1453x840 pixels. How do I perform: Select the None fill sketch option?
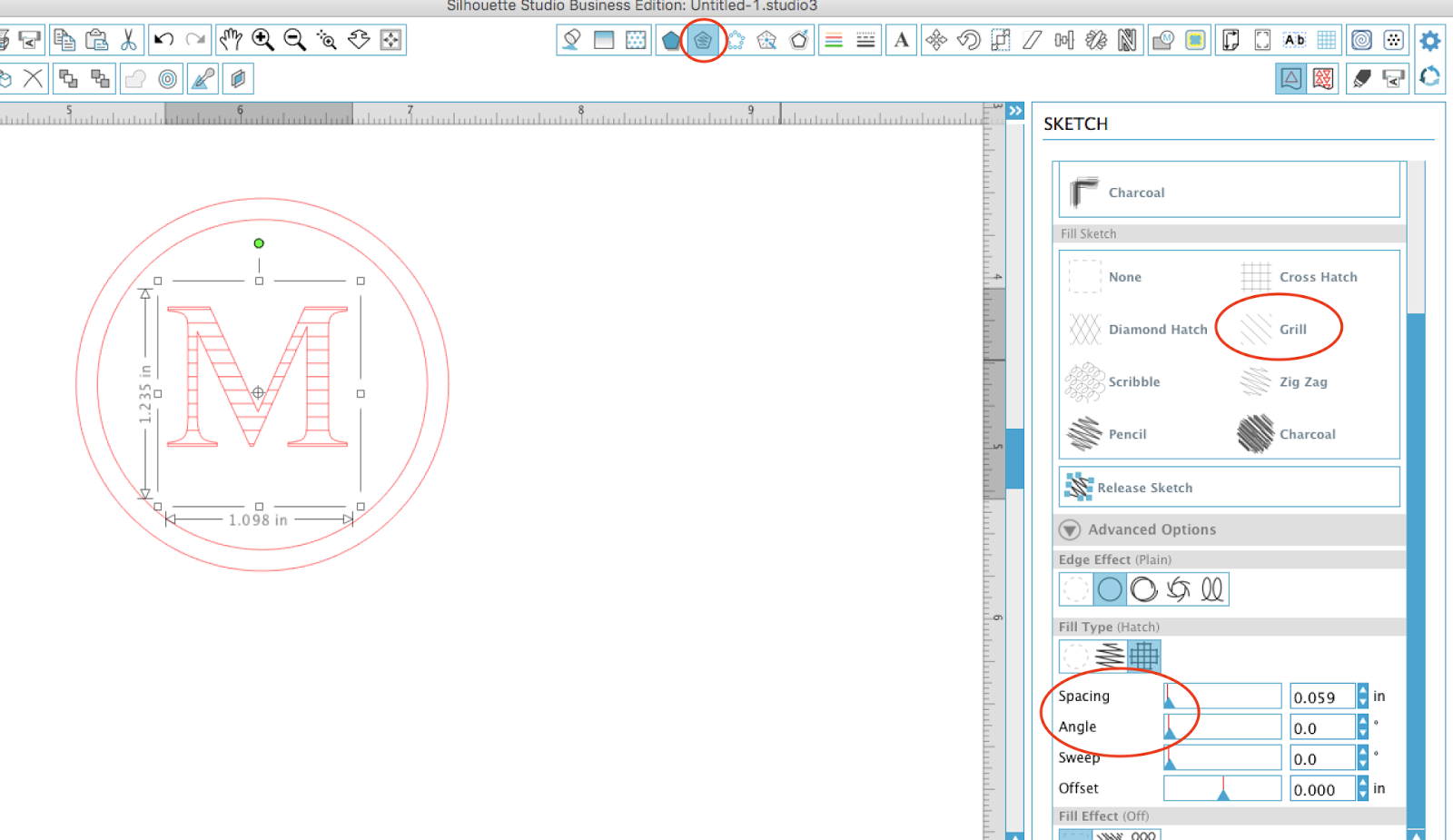(1105, 276)
